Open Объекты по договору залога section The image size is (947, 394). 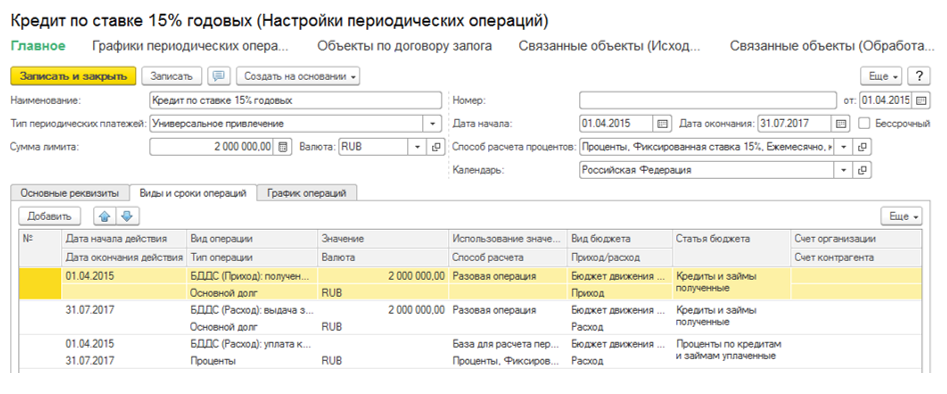(405, 46)
